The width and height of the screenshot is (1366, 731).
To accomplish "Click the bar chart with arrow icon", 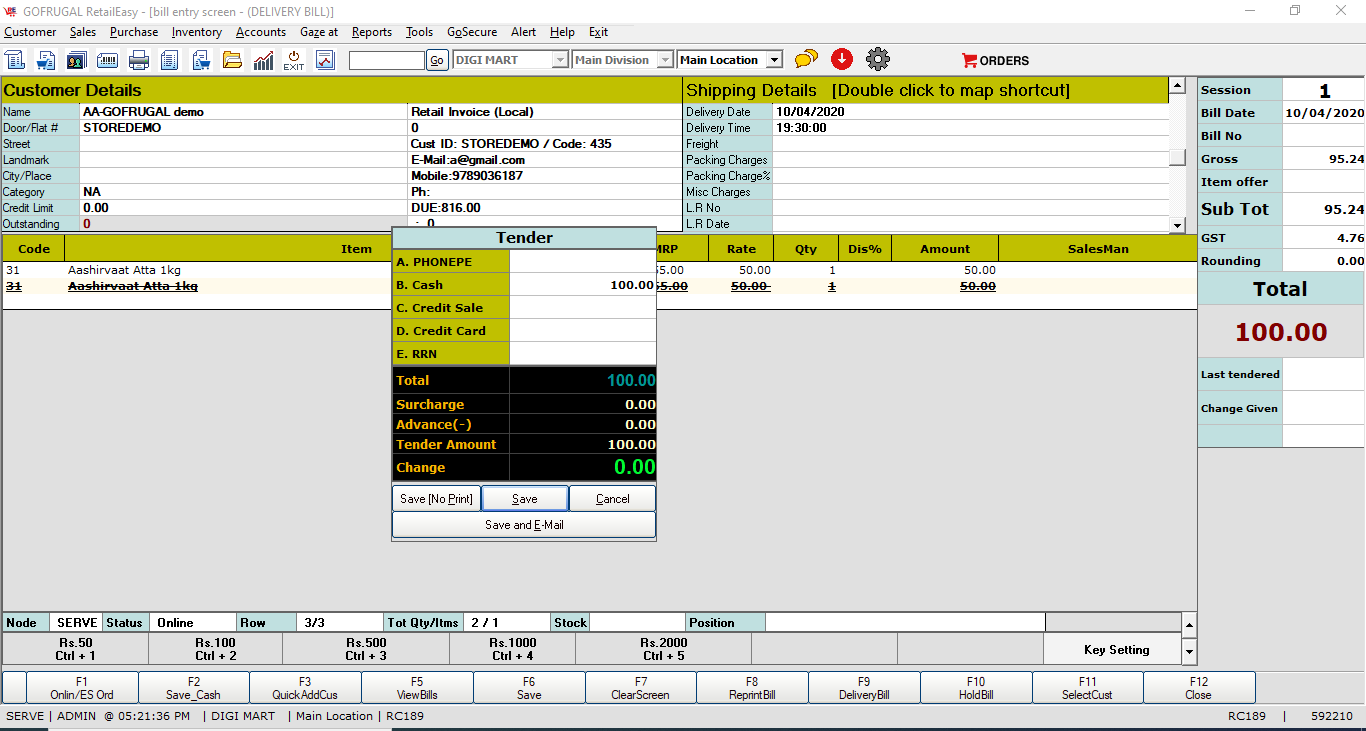I will click(263, 60).
